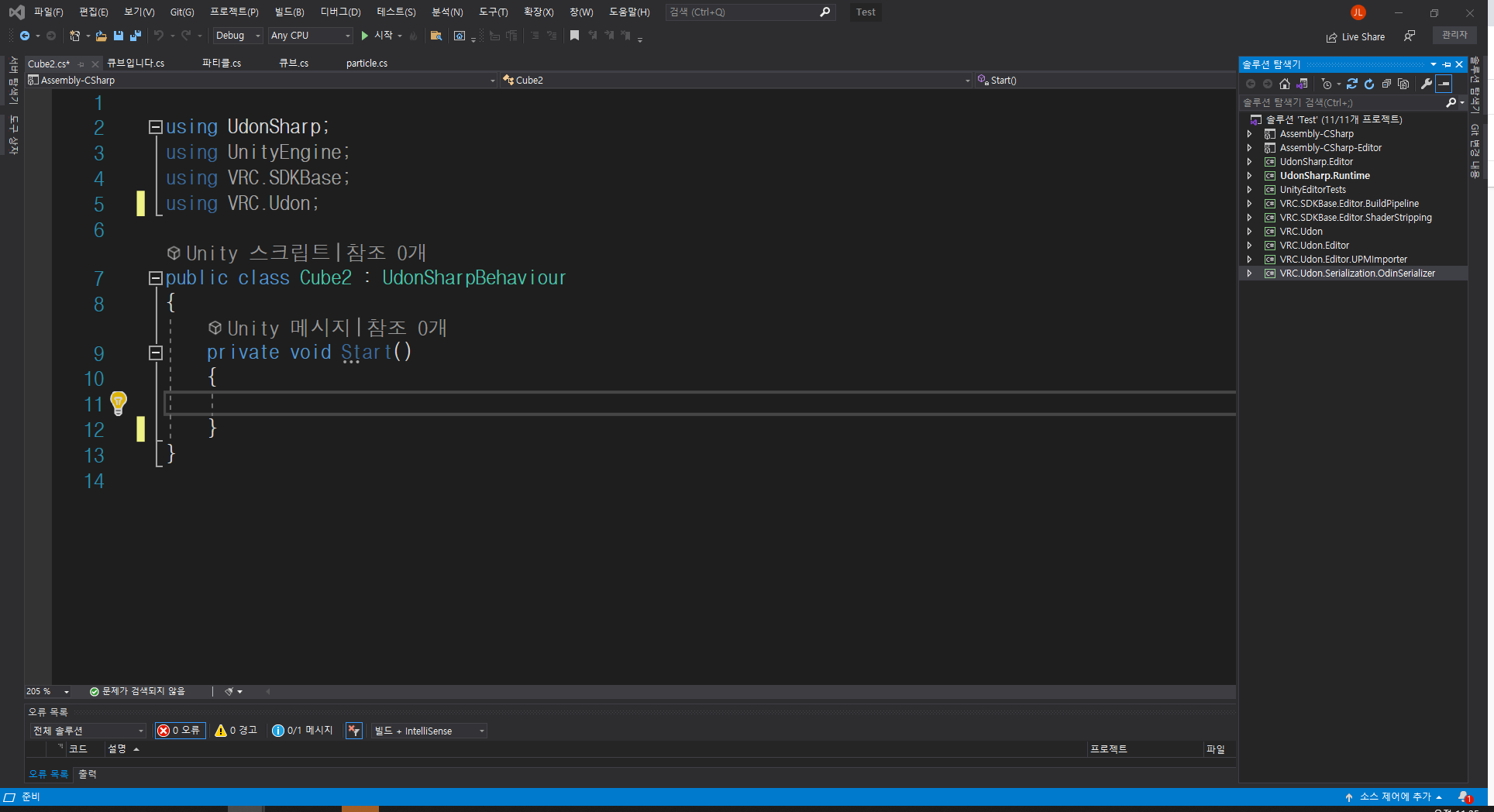Open the 전체 솔루션 scope dropdown
The image size is (1494, 812).
(88, 731)
